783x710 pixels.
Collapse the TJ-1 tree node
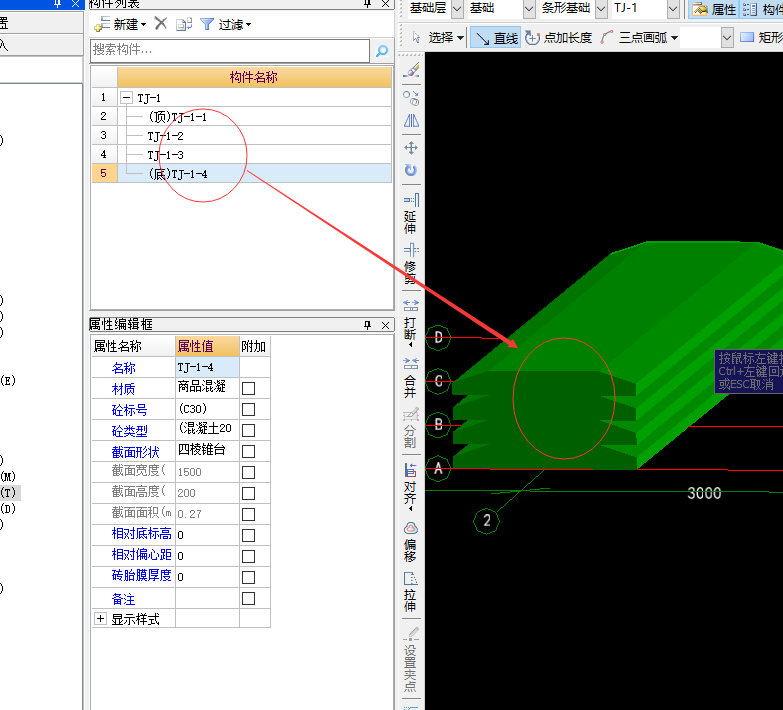coord(127,97)
